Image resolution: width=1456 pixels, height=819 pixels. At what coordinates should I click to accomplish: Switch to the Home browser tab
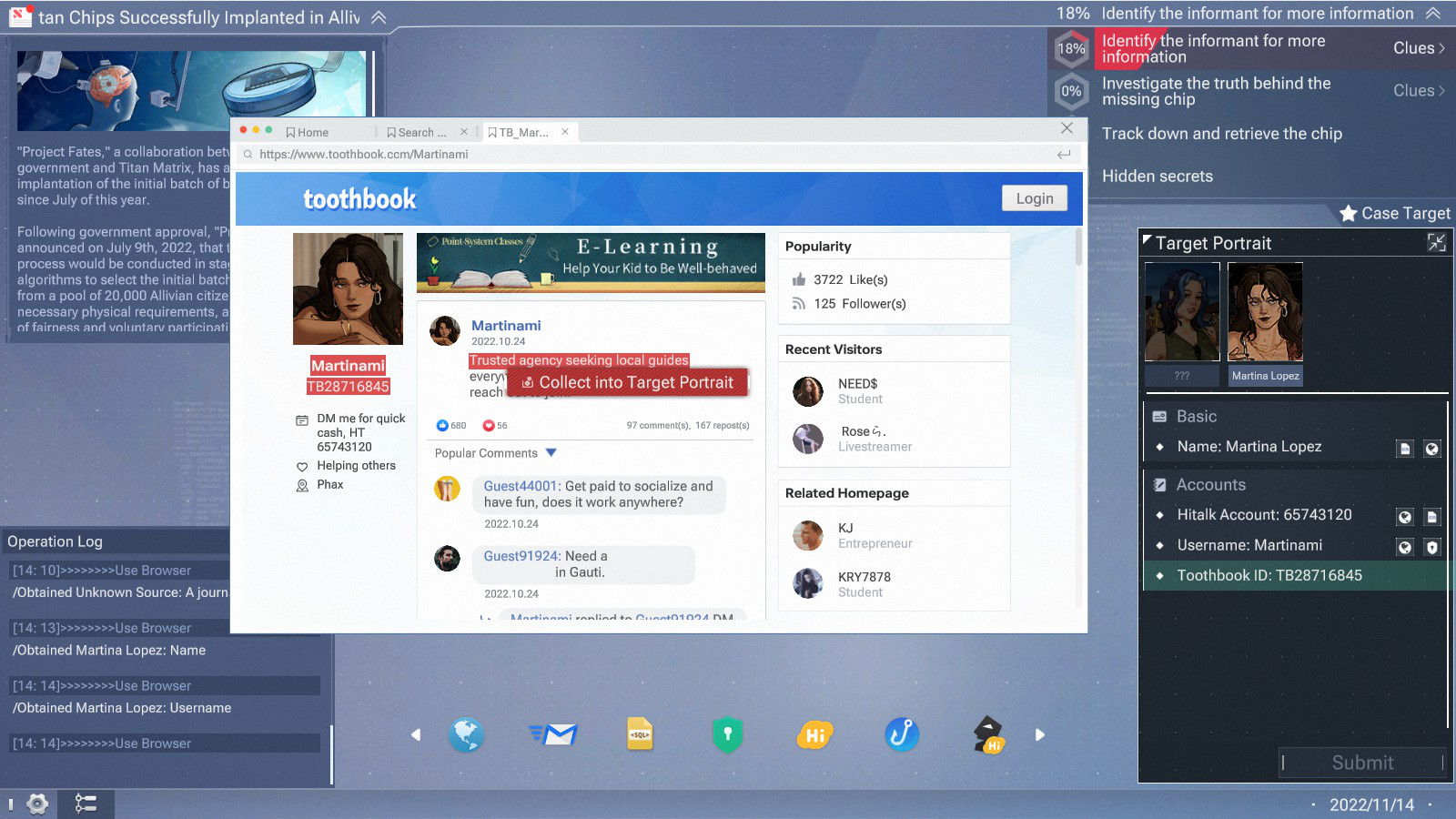pyautogui.click(x=308, y=132)
